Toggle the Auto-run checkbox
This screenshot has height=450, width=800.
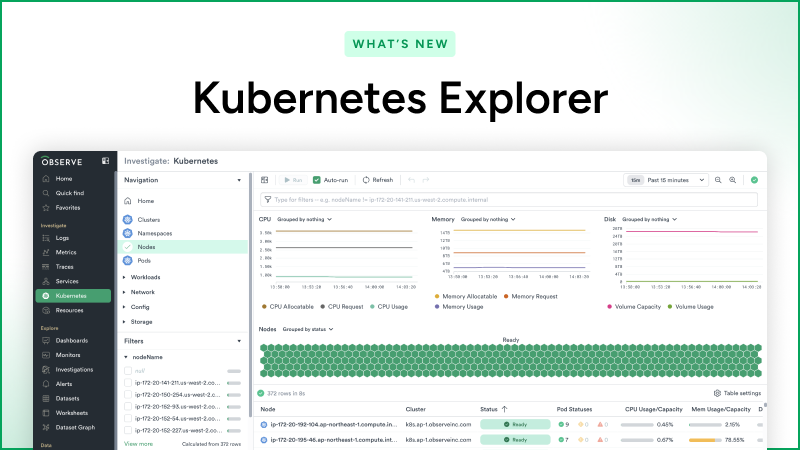[x=316, y=180]
